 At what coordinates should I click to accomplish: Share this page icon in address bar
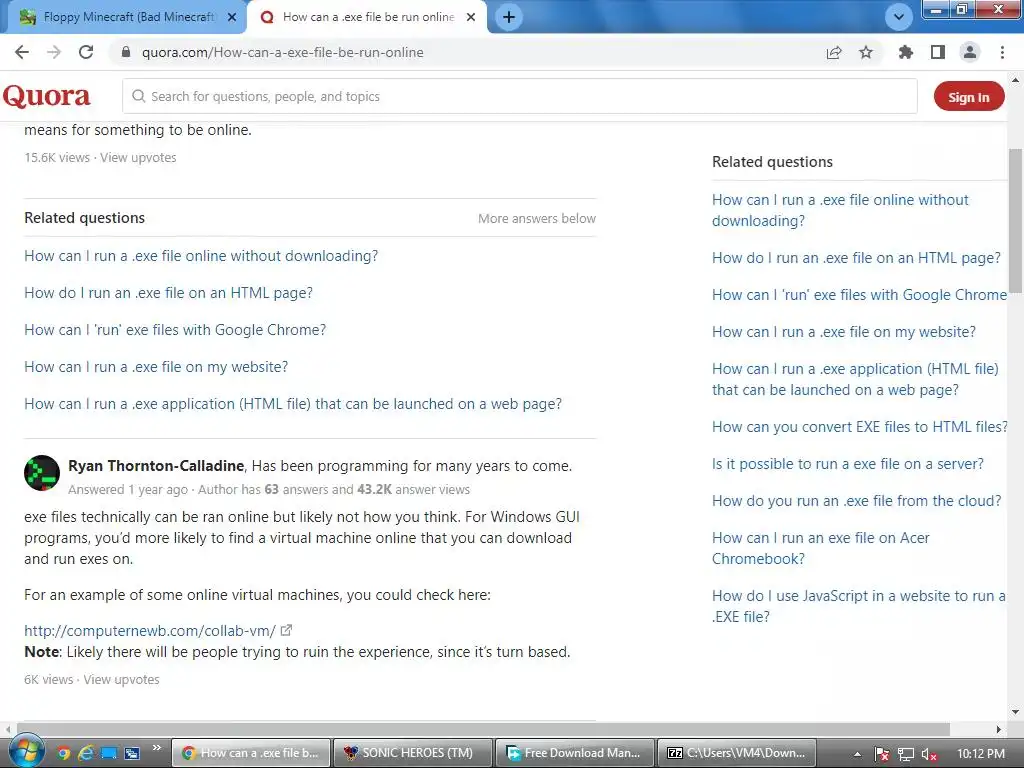(x=834, y=52)
